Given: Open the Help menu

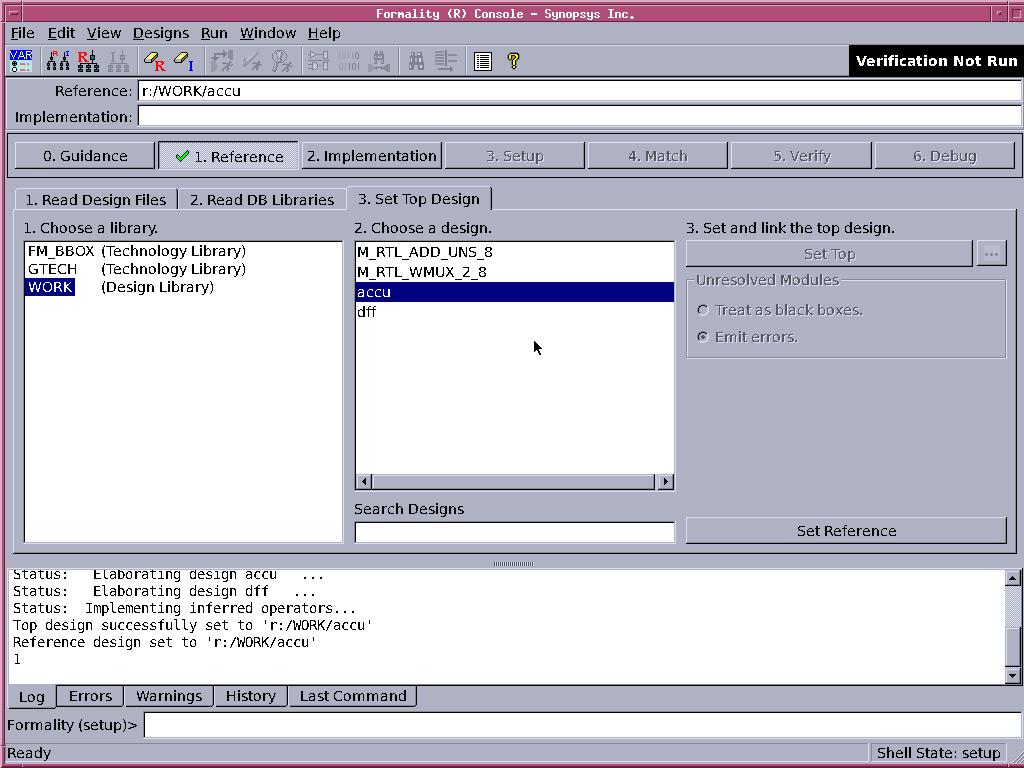Looking at the screenshot, I should click(x=324, y=33).
